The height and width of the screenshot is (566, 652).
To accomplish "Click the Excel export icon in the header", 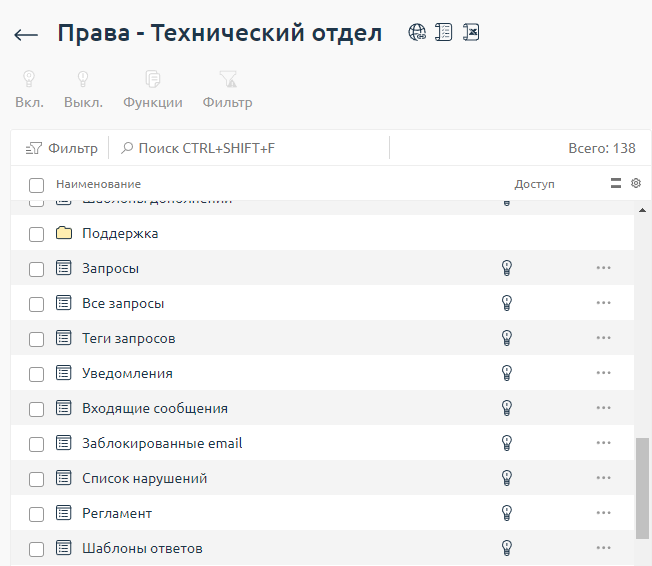I will point(470,32).
